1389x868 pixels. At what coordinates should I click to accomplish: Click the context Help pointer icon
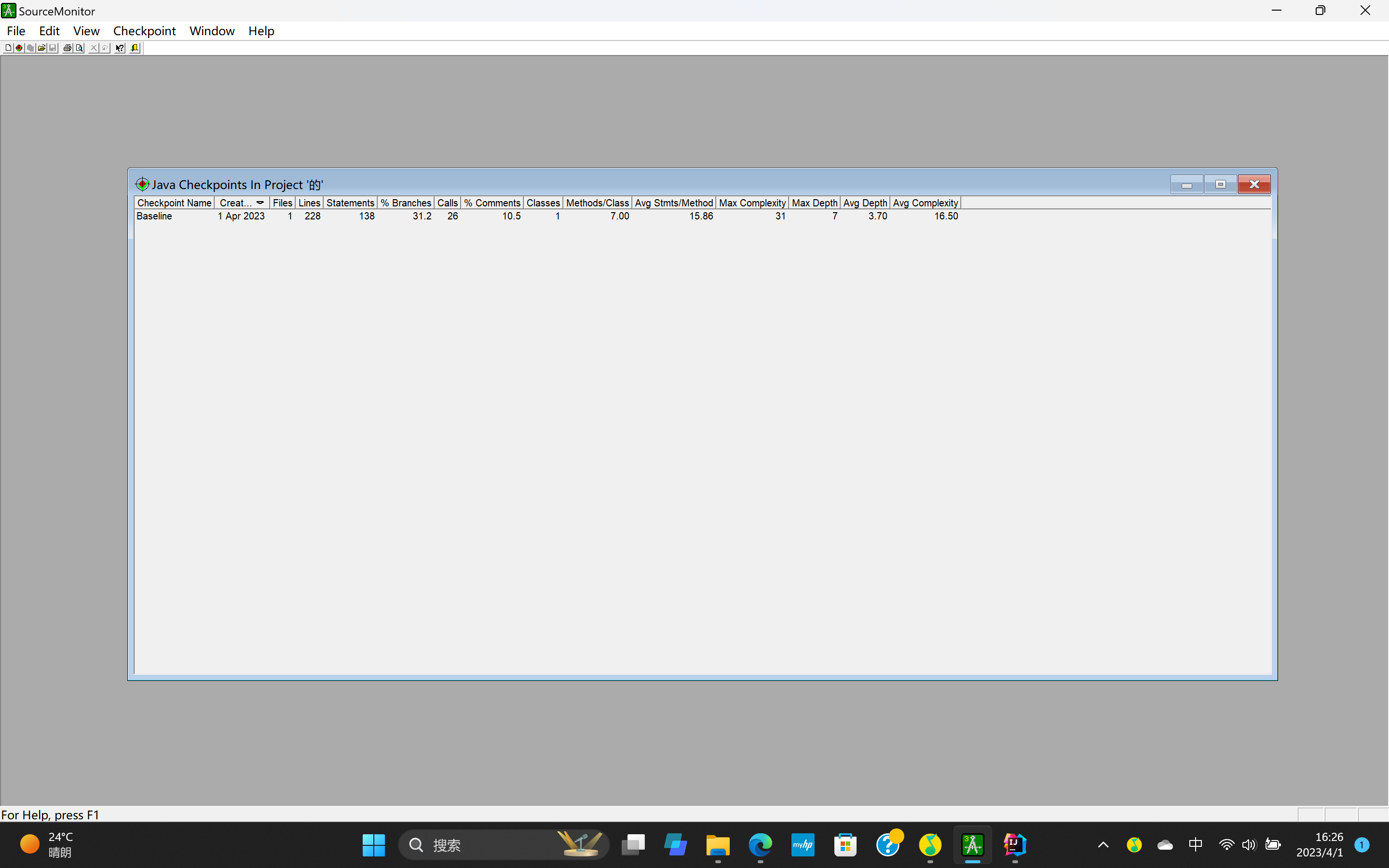[120, 48]
